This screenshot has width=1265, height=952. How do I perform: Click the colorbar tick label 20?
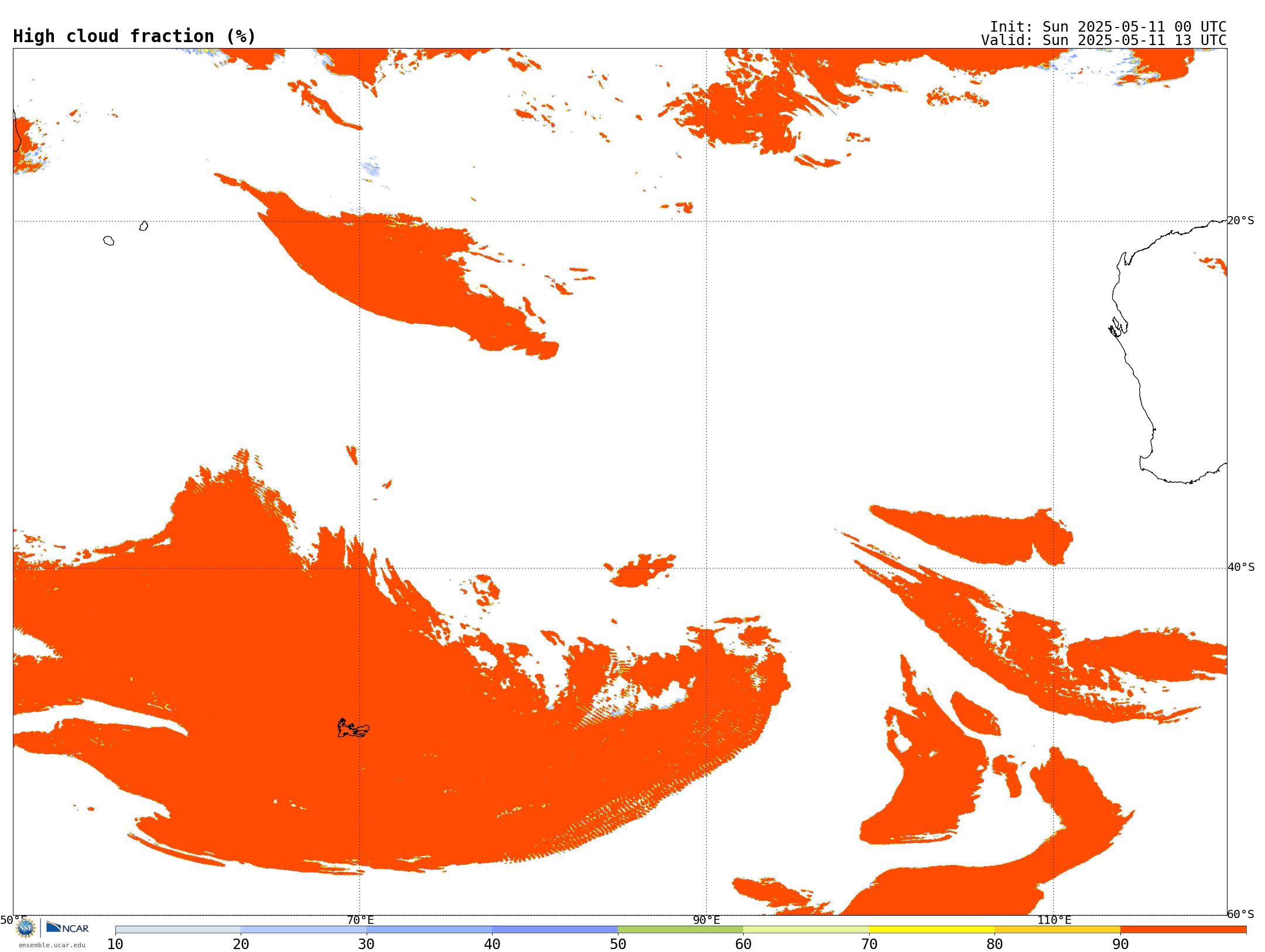coord(241,944)
